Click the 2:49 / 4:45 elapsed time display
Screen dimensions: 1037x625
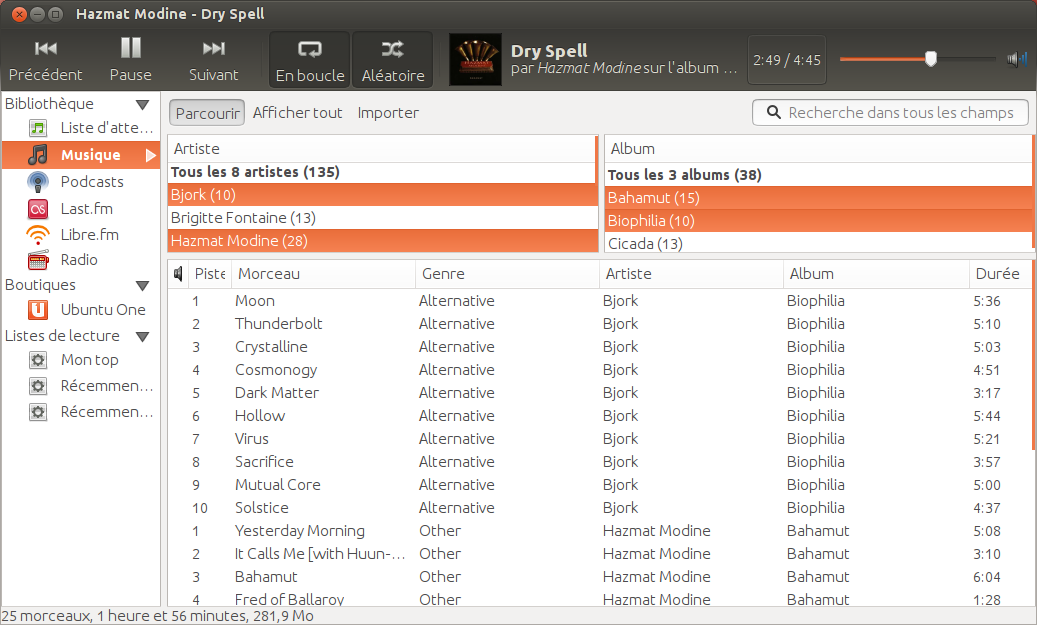(x=787, y=60)
